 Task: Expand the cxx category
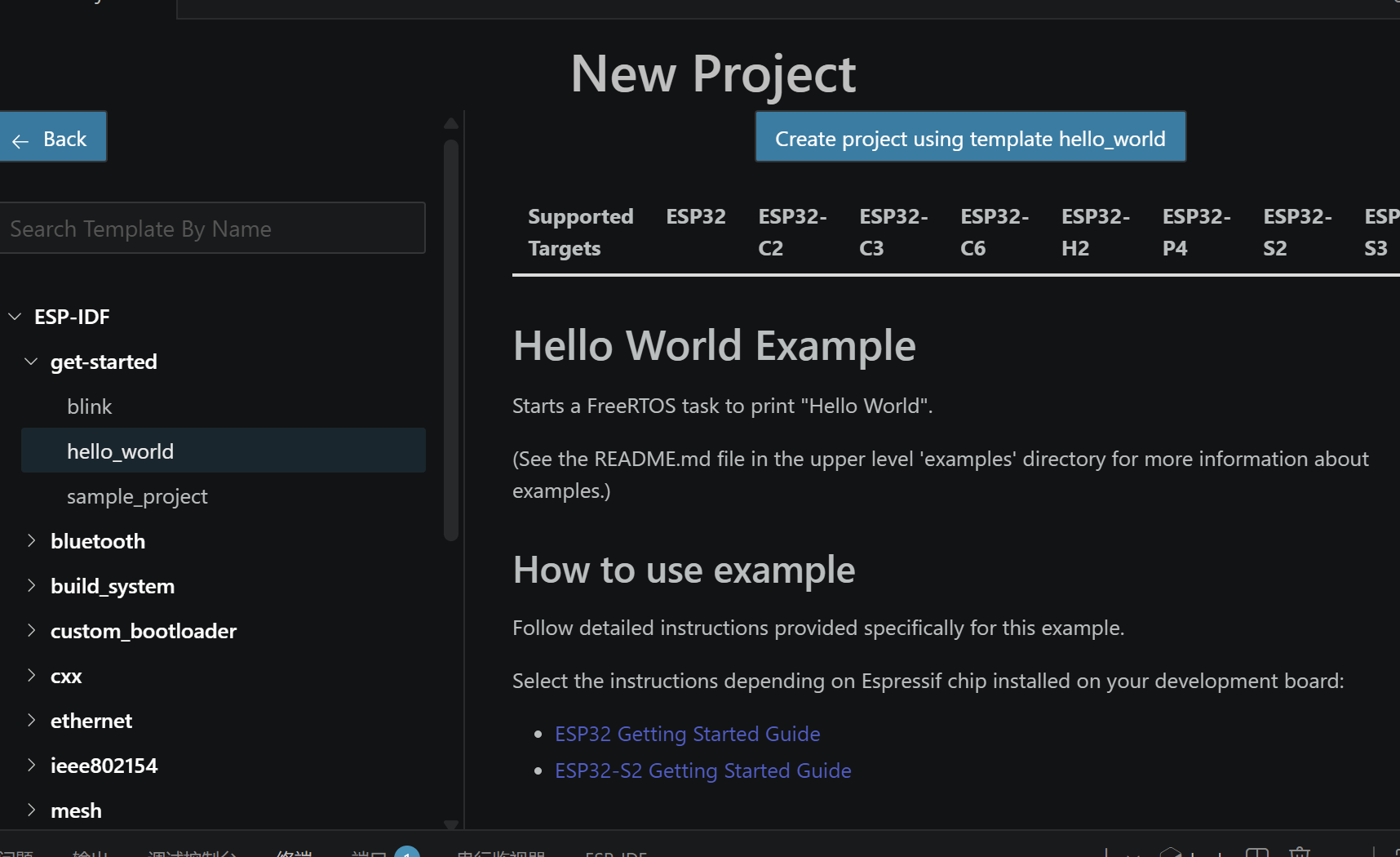[x=31, y=676]
